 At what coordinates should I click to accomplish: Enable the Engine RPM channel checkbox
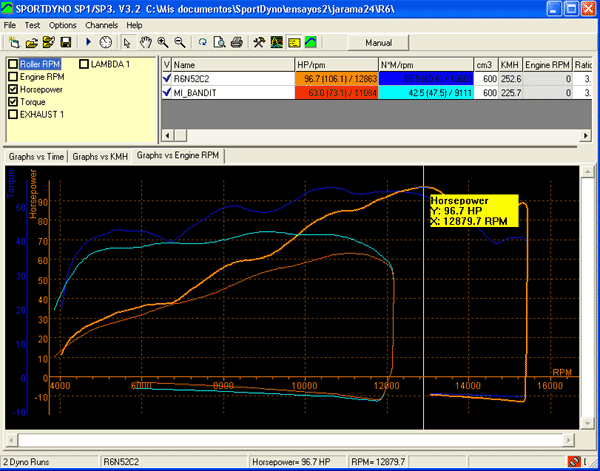click(13, 76)
